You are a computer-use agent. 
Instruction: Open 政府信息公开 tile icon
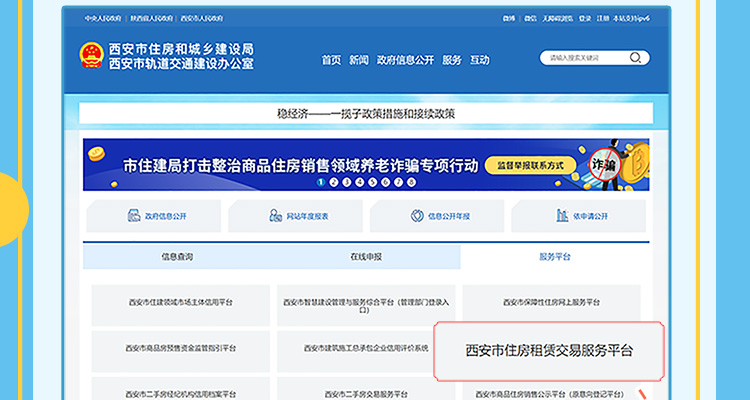click(x=134, y=216)
